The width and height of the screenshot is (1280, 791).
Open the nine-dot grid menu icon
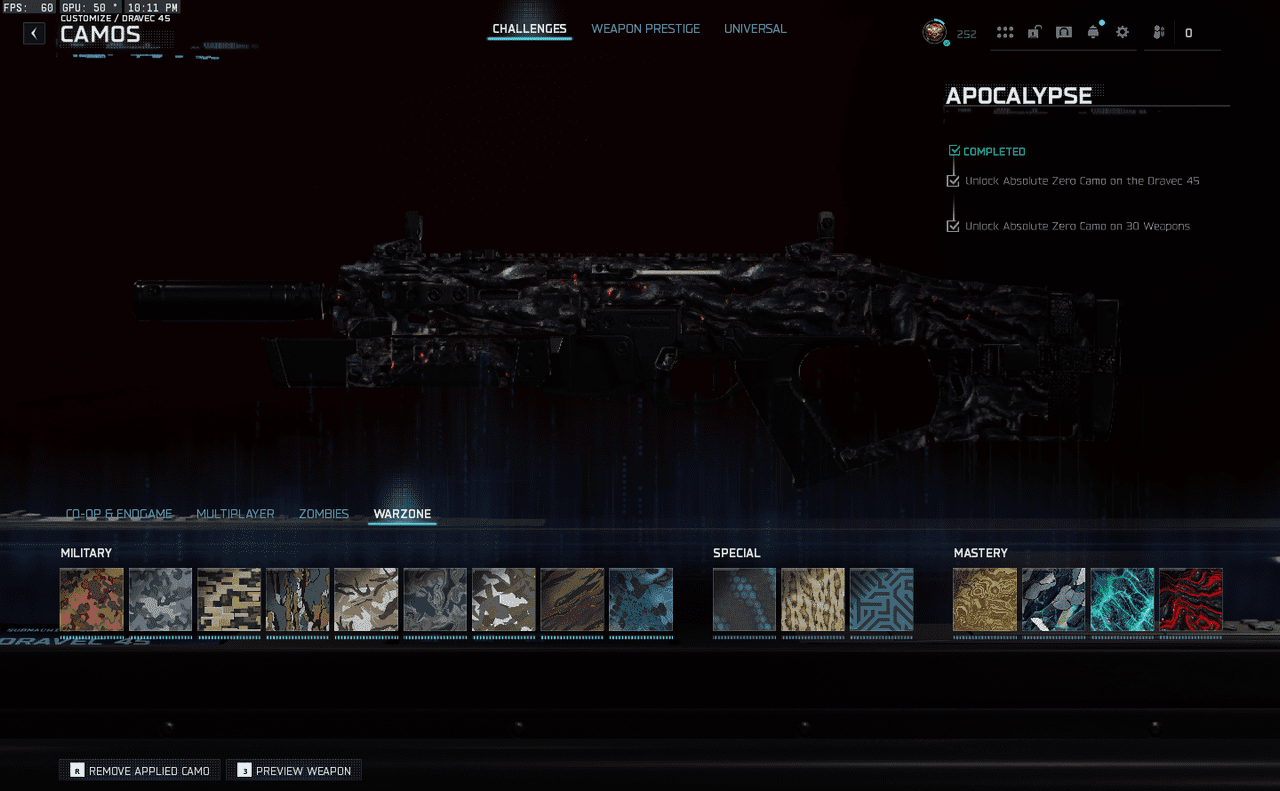(x=1005, y=33)
